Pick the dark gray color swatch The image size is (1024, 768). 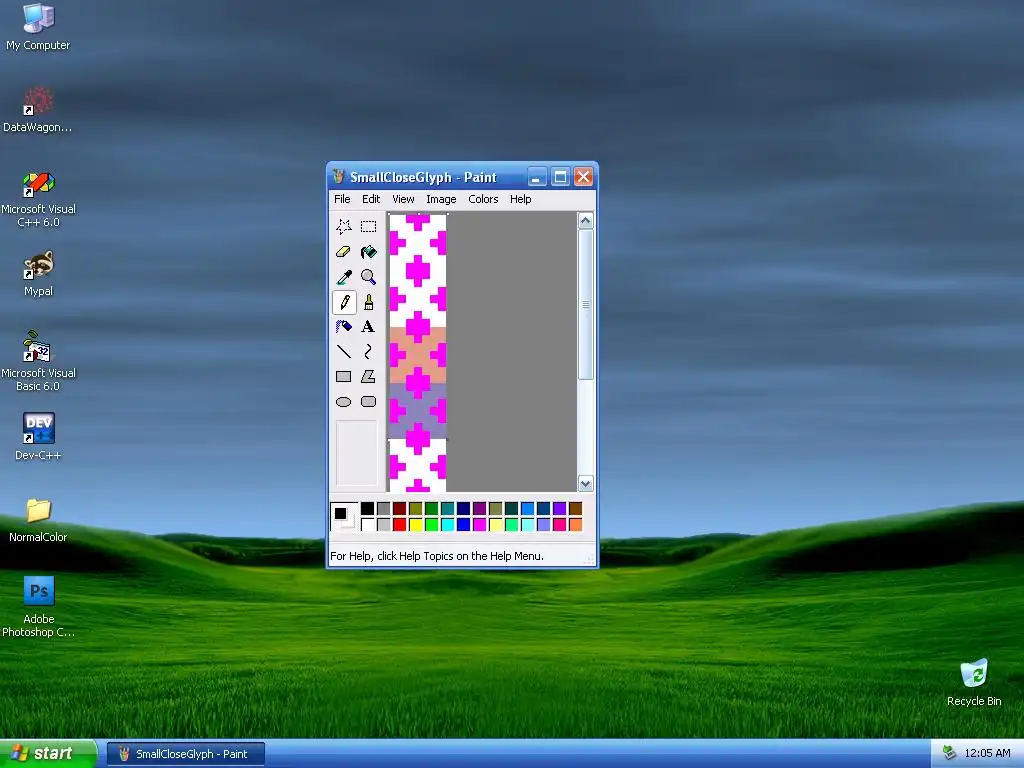(383, 509)
